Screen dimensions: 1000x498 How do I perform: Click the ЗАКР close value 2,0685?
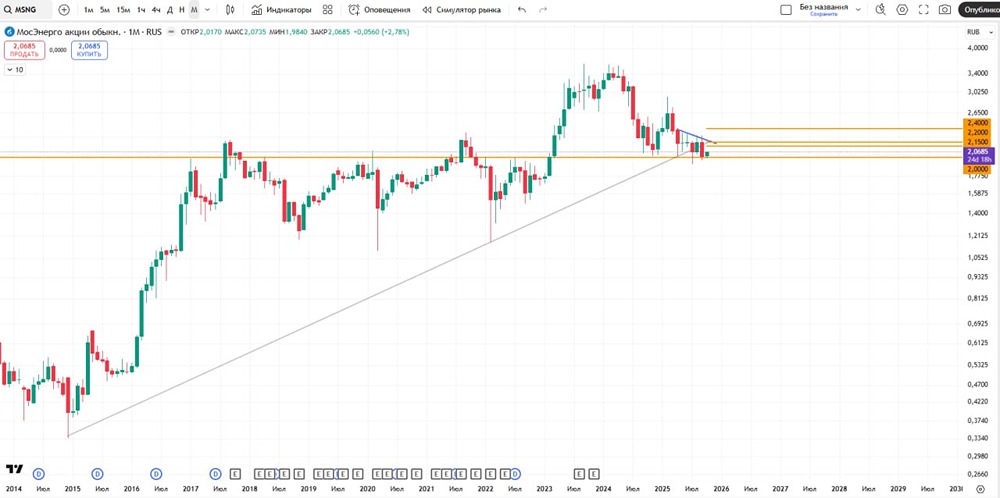coord(338,32)
